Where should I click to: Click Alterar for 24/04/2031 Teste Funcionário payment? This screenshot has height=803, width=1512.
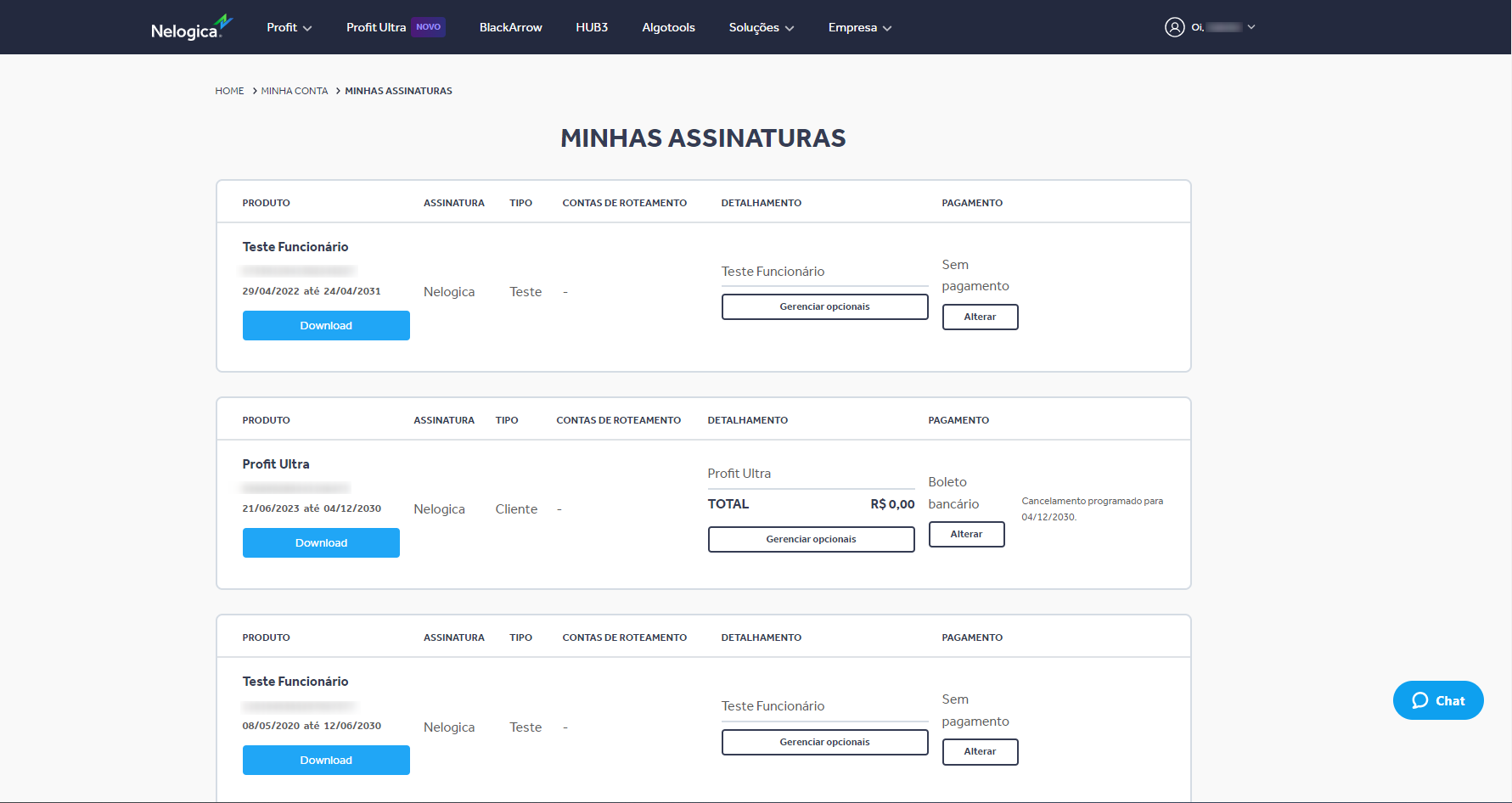980,317
